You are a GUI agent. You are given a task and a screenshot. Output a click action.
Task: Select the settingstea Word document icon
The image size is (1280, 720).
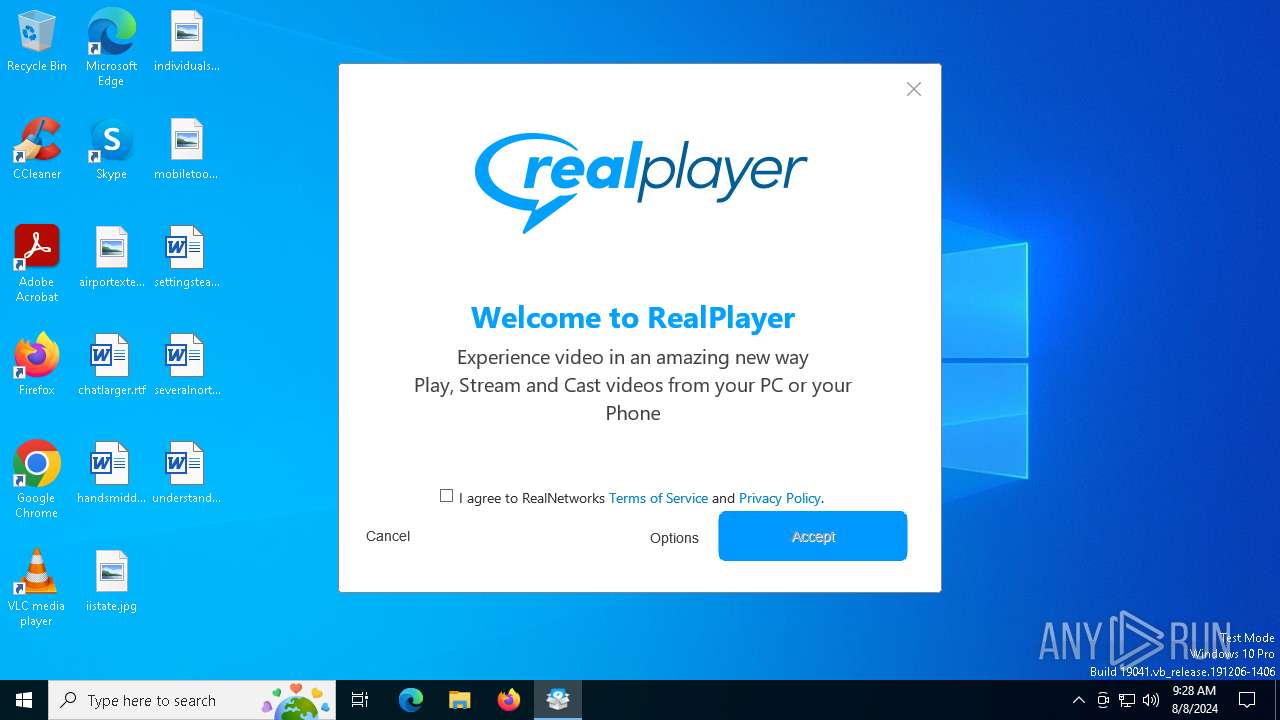pos(186,258)
